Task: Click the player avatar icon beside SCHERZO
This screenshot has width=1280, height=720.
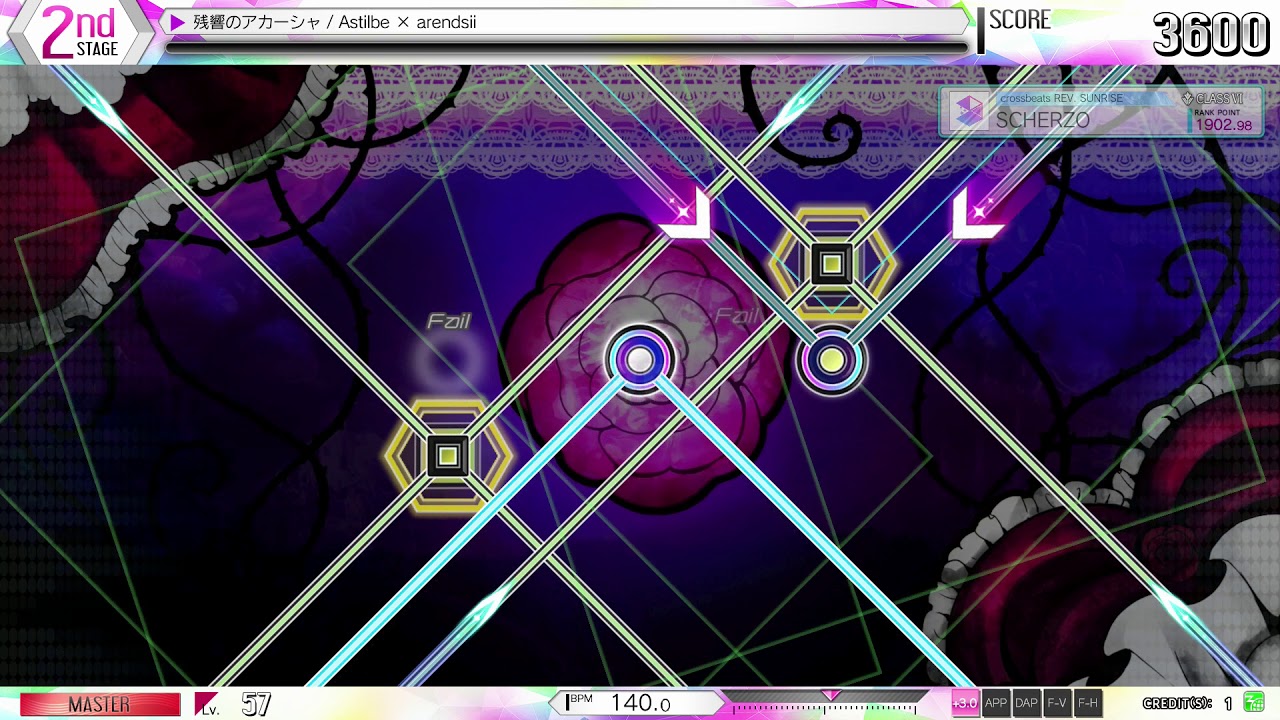Action: tap(967, 112)
